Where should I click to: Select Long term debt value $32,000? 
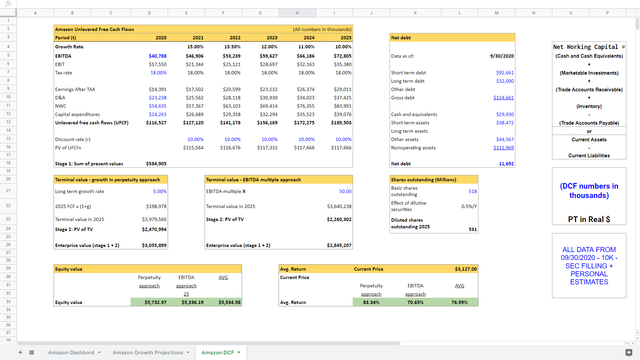pos(505,81)
